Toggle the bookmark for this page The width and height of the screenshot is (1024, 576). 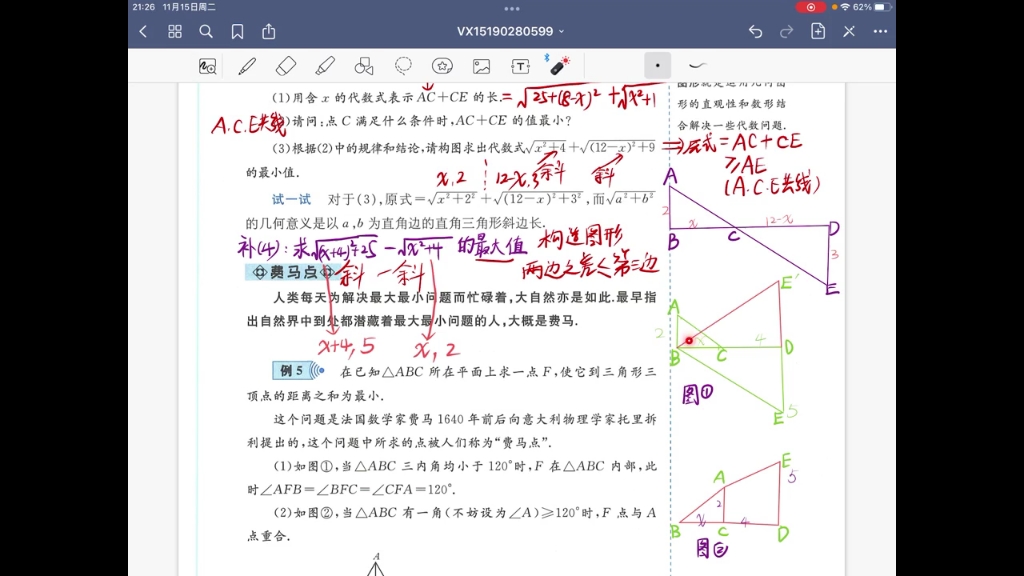237,31
